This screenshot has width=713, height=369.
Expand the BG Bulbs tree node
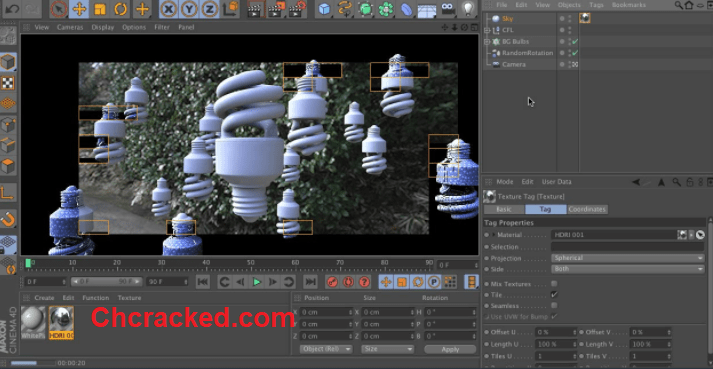click(487, 41)
